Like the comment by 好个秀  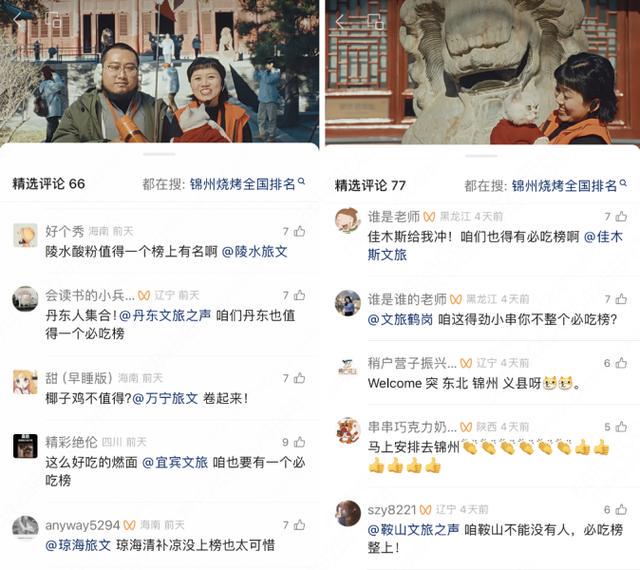point(300,231)
